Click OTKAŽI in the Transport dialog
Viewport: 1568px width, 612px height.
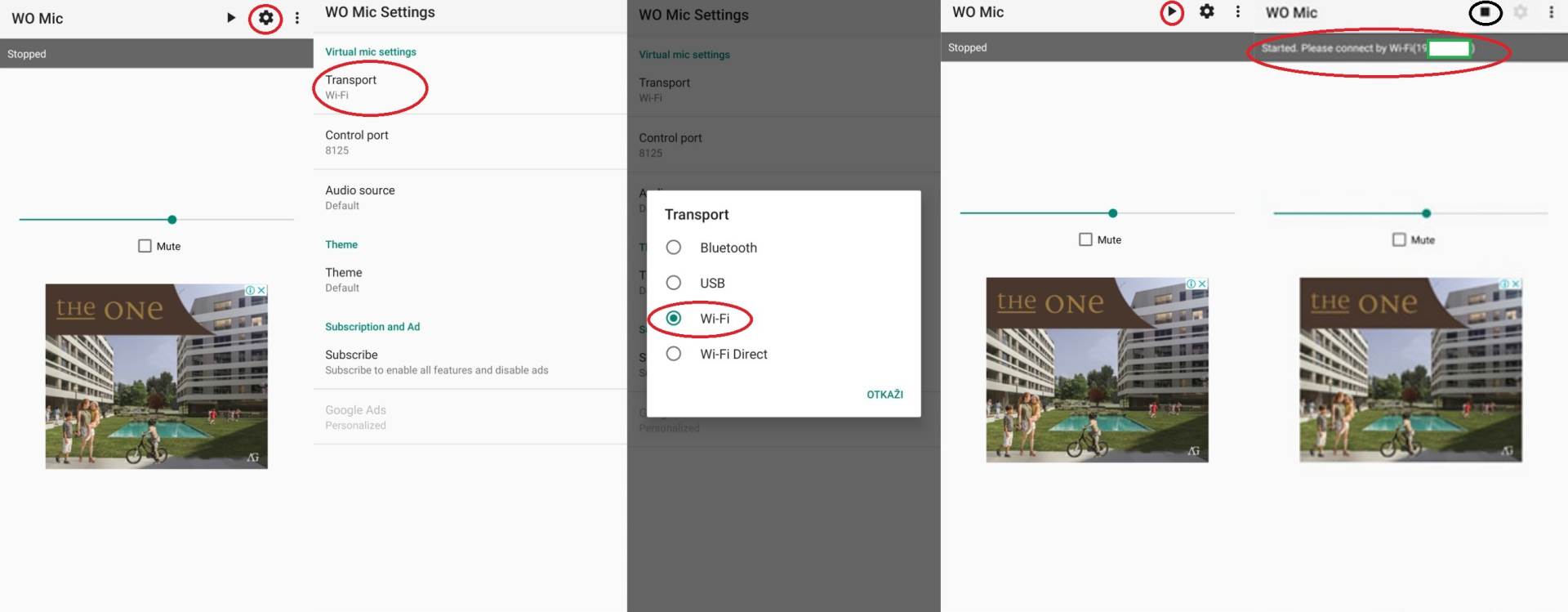pyautogui.click(x=884, y=395)
